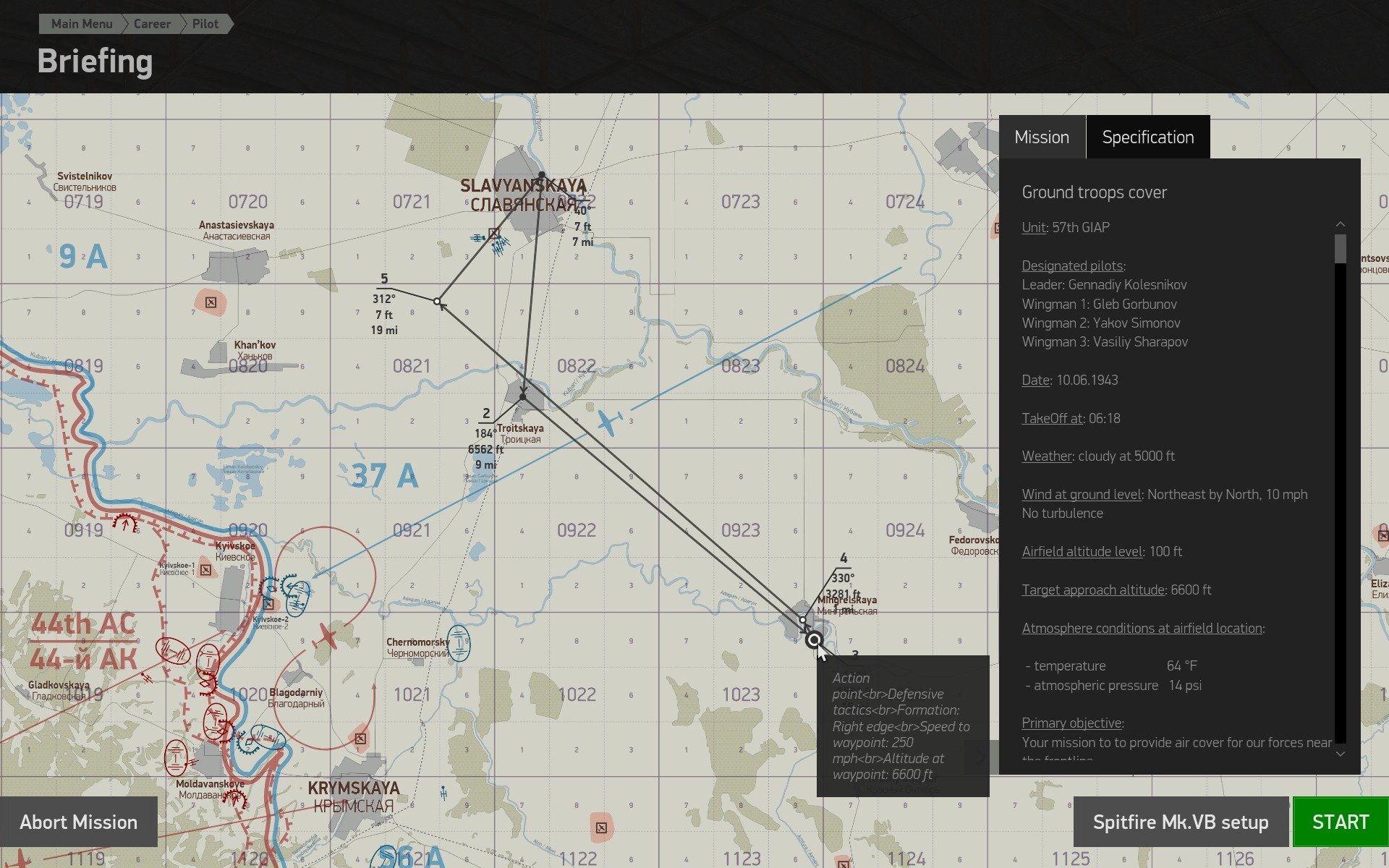Select waypoint 5 circle on the route
Image resolution: width=1389 pixels, height=868 pixels.
coord(437,301)
